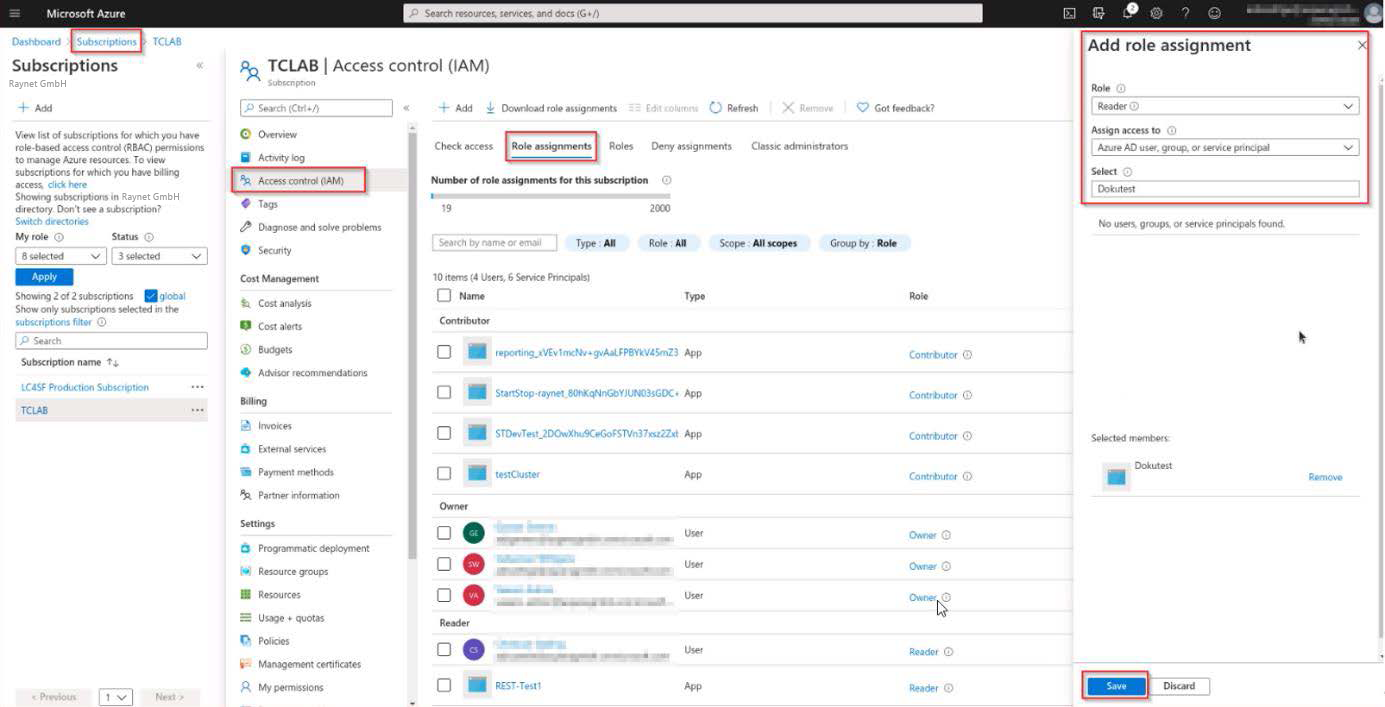Uncheck the global subscriptions filter checkbox
1385x707 pixels.
152,295
